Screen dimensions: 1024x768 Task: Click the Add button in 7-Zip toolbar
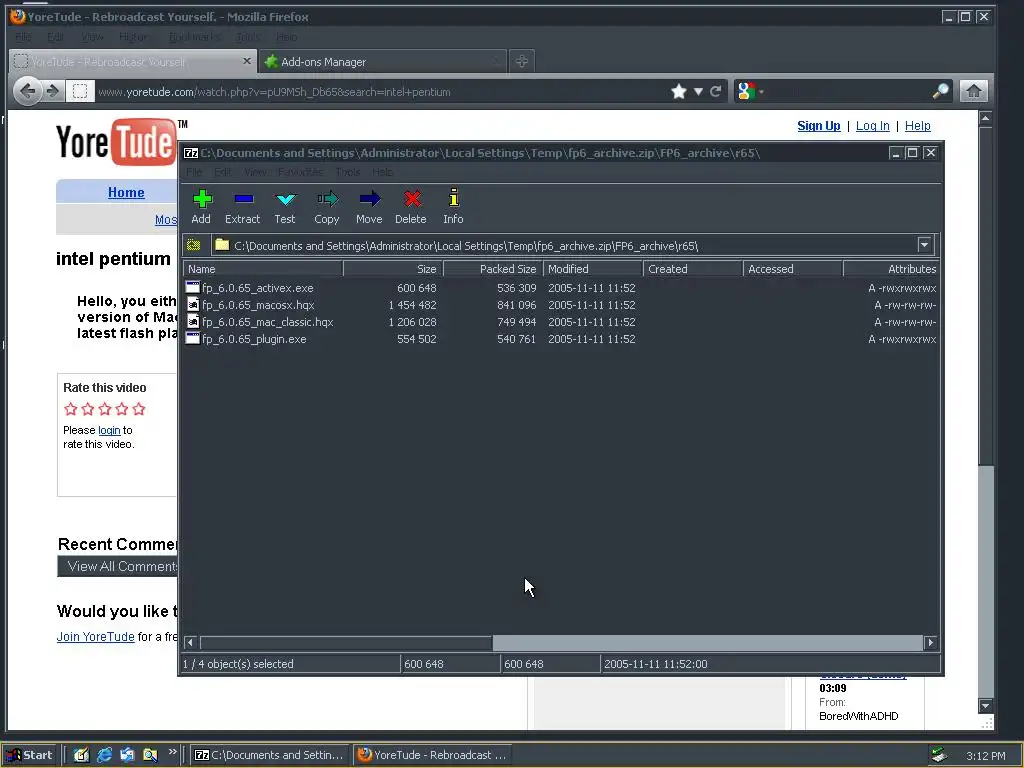click(x=201, y=207)
